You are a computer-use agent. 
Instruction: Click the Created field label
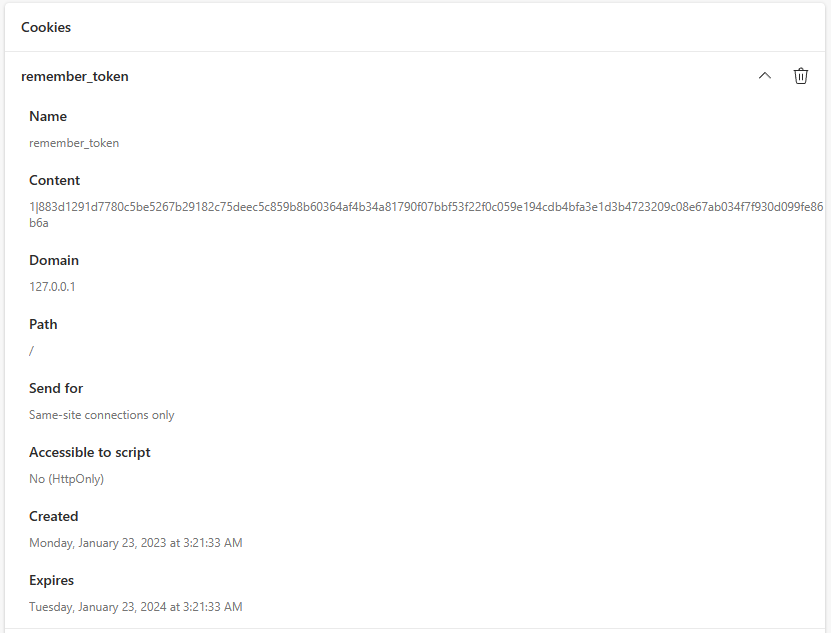[54, 516]
